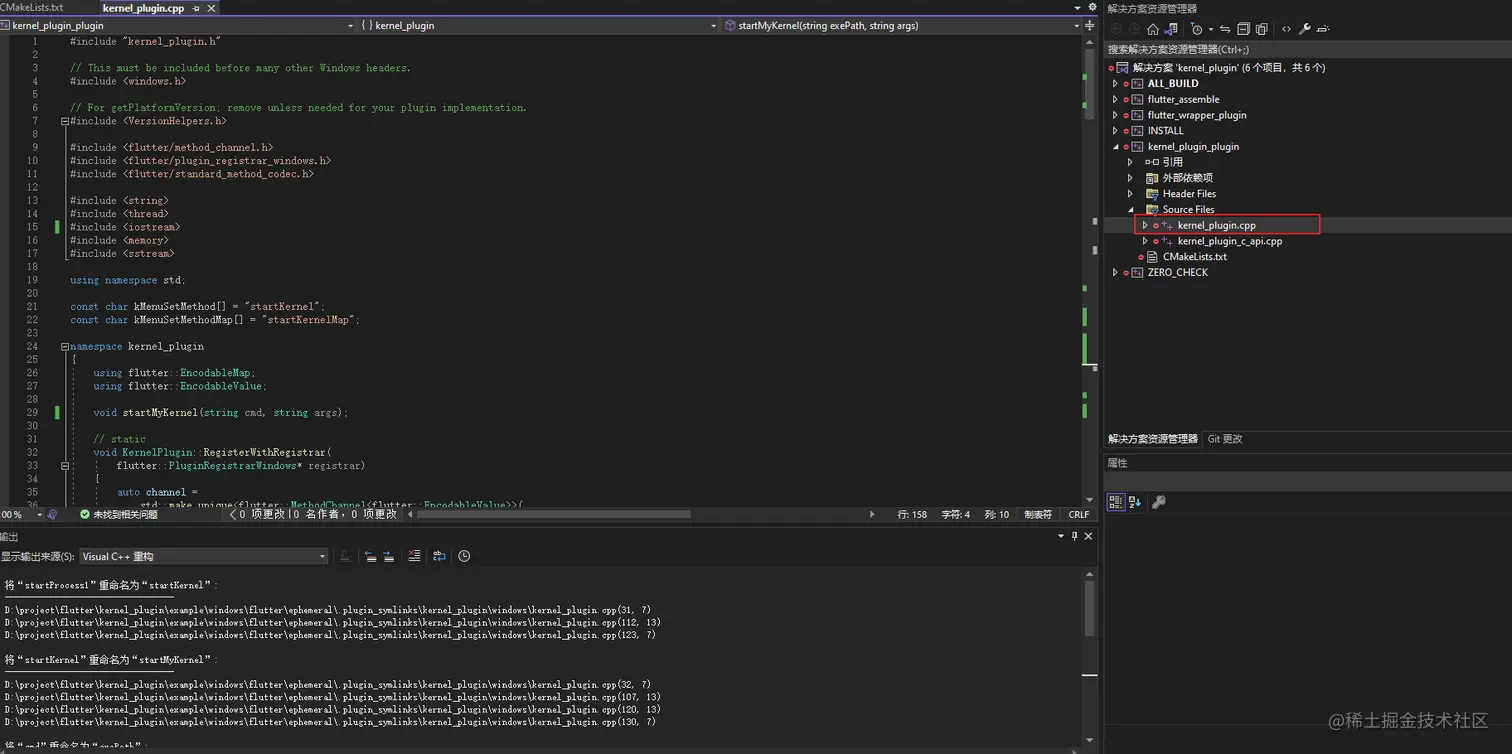Select the 解决方案资源管理器 bottom tab
The height and width of the screenshot is (754, 1512).
click(x=1153, y=439)
